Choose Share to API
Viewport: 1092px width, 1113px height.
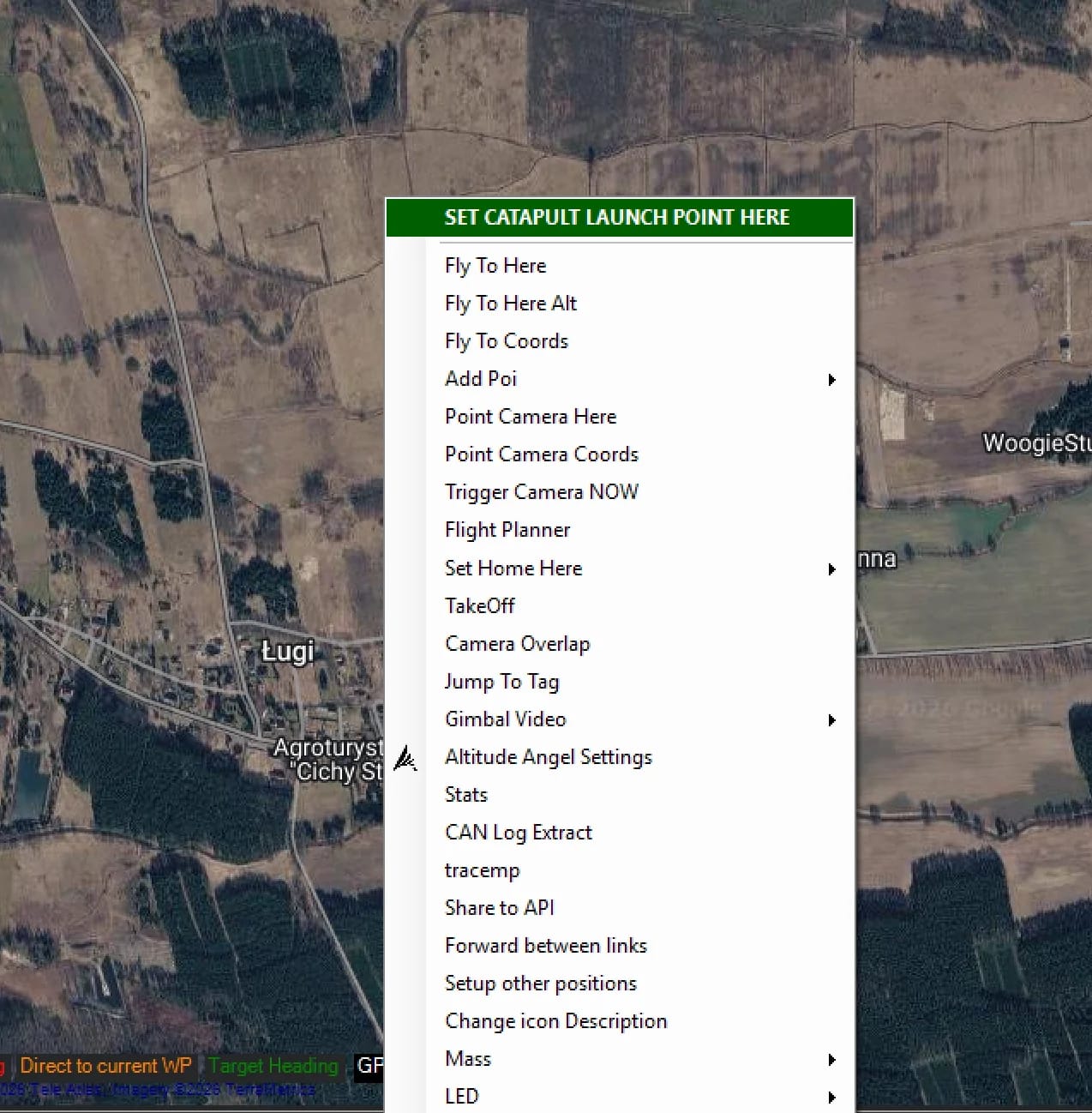[x=619, y=907]
